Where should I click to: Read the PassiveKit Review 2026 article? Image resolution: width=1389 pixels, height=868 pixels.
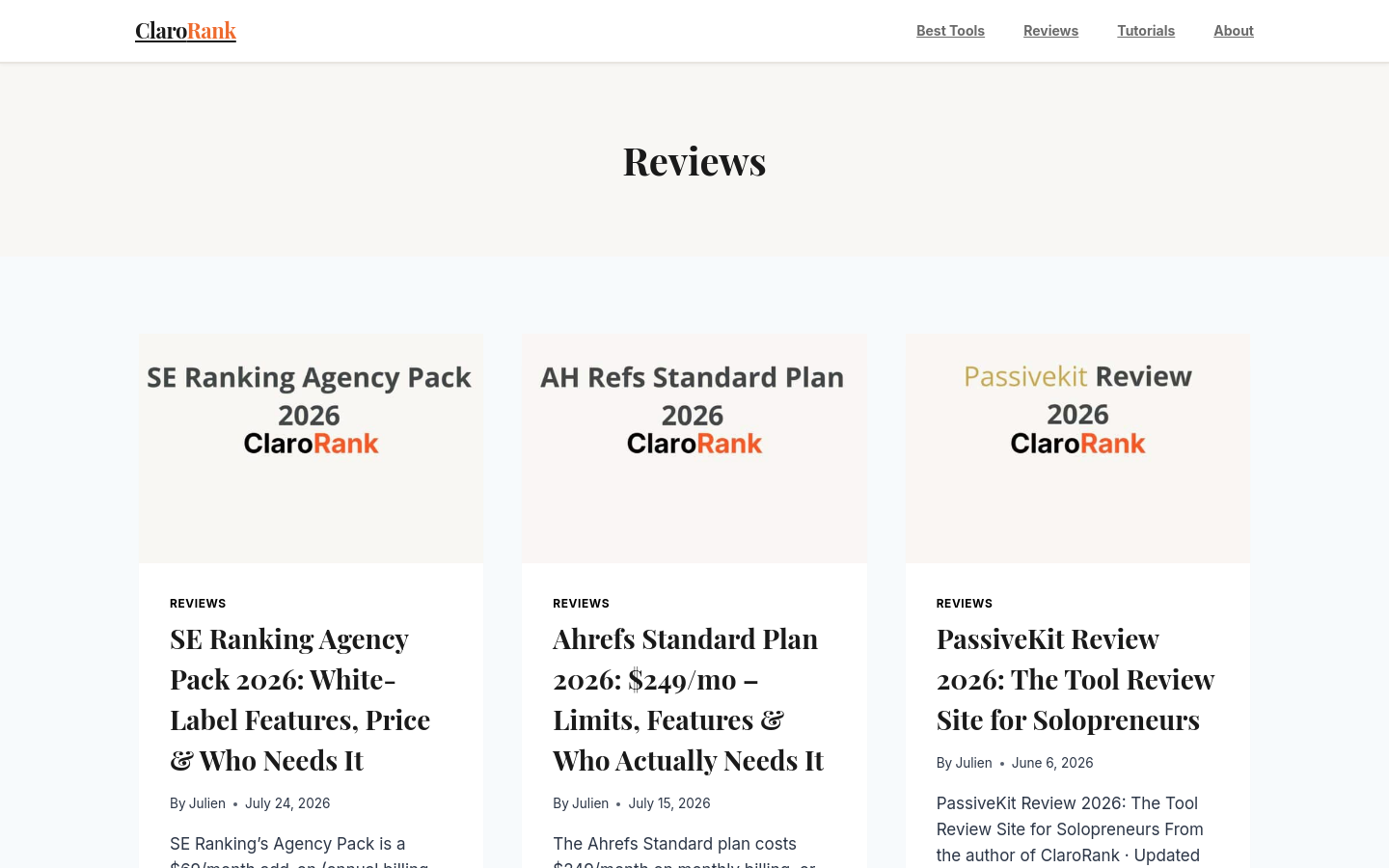coord(1076,679)
